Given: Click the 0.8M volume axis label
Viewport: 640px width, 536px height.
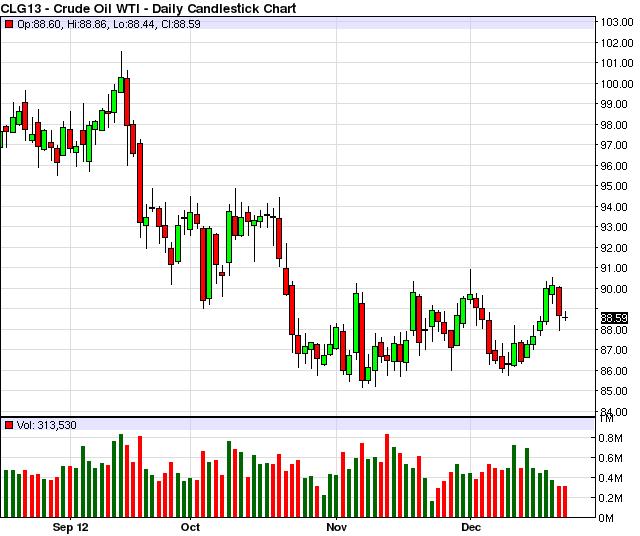Looking at the screenshot, I should pyautogui.click(x=611, y=438).
